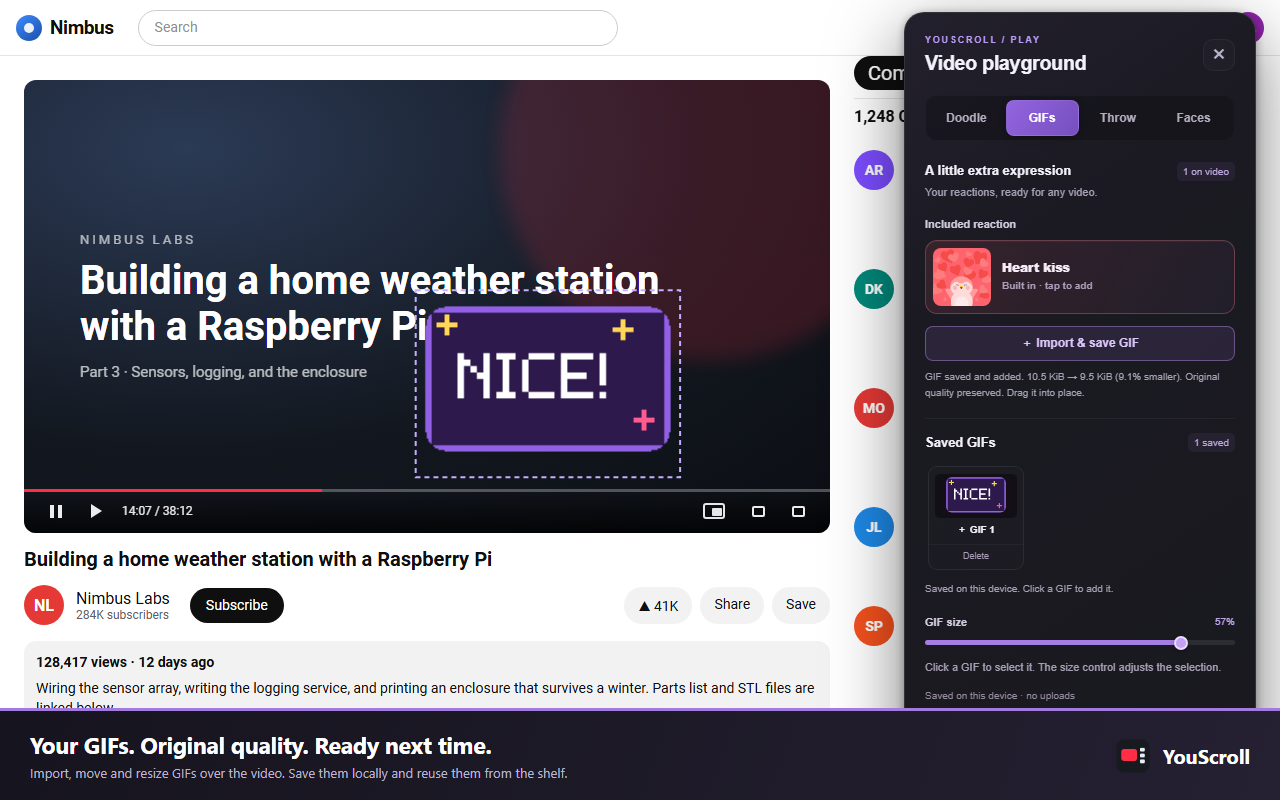Subscribe to Nimbus Labs
This screenshot has width=1280, height=800.
coord(237,605)
